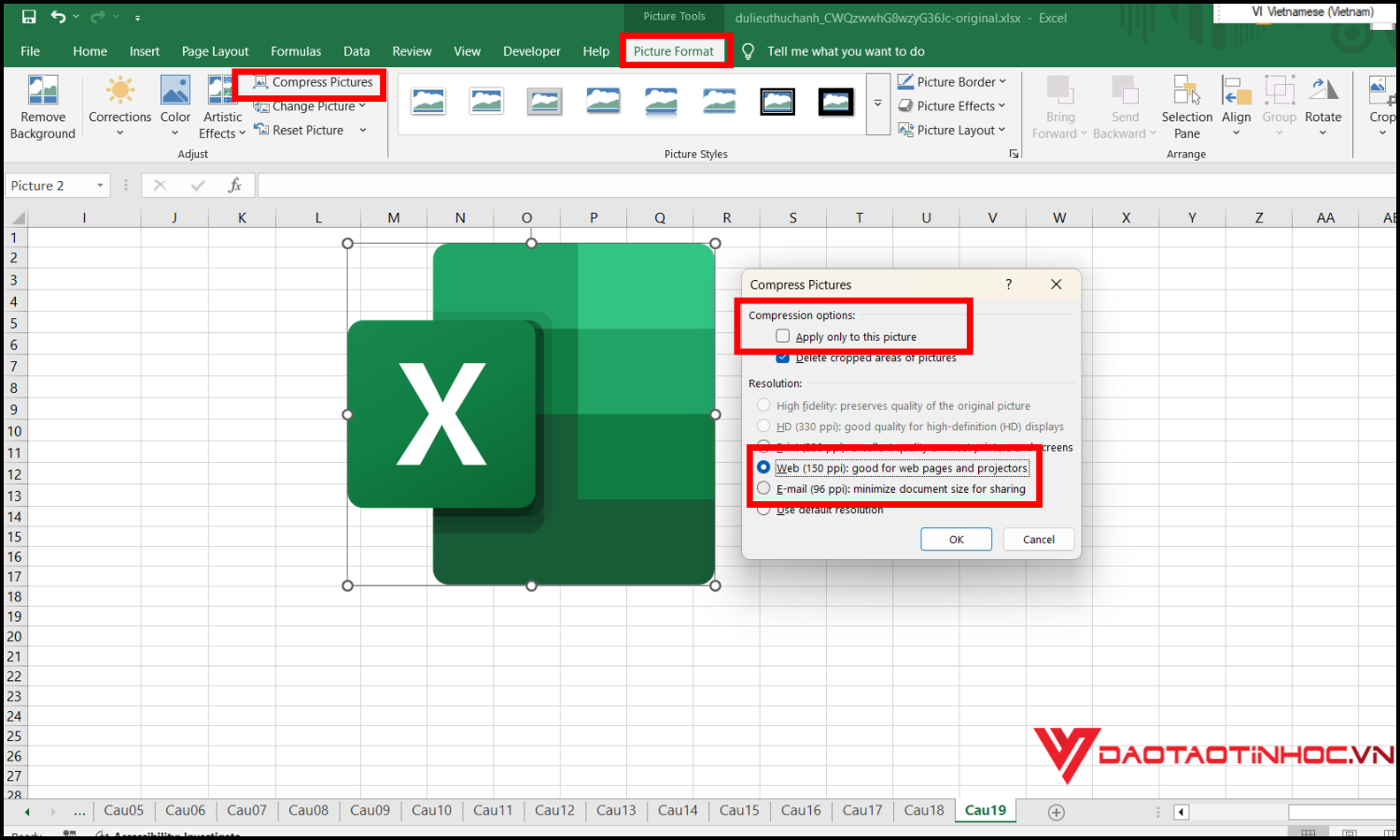Add a new sheet with plus icon
This screenshot has width=1400, height=840.
pos(1056,812)
